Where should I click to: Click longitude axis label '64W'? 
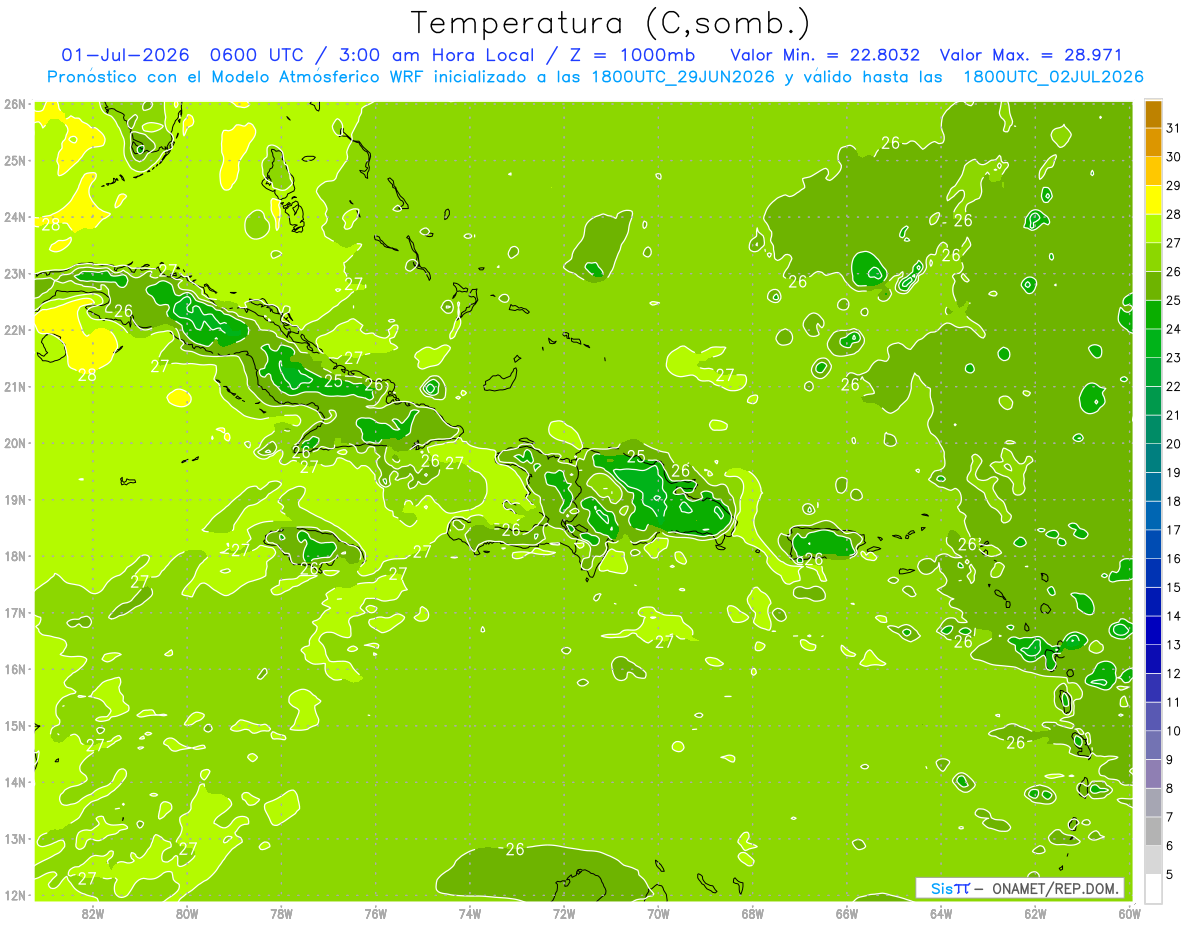tap(941, 912)
